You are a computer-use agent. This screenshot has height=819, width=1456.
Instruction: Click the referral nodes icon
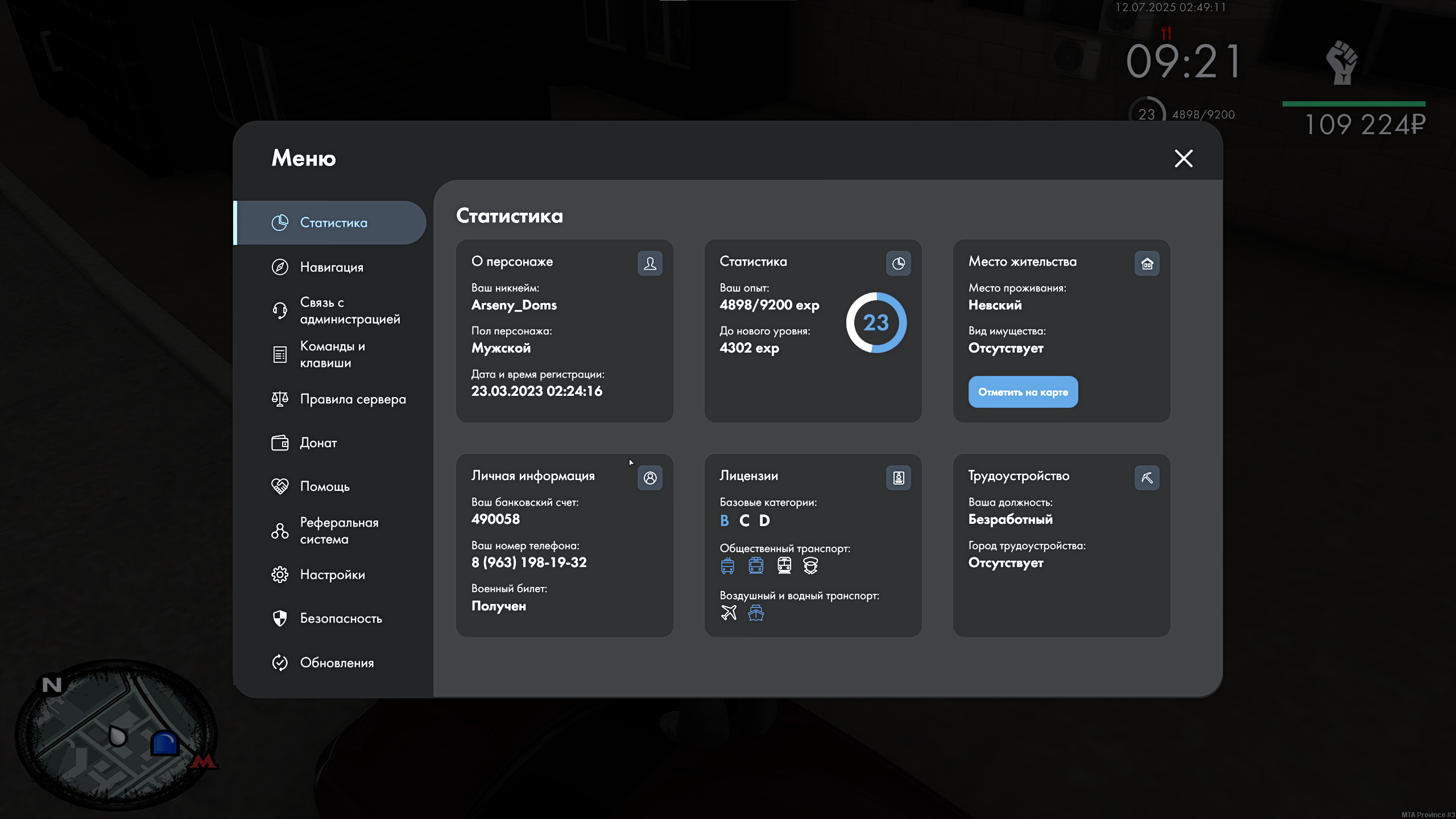[280, 531]
